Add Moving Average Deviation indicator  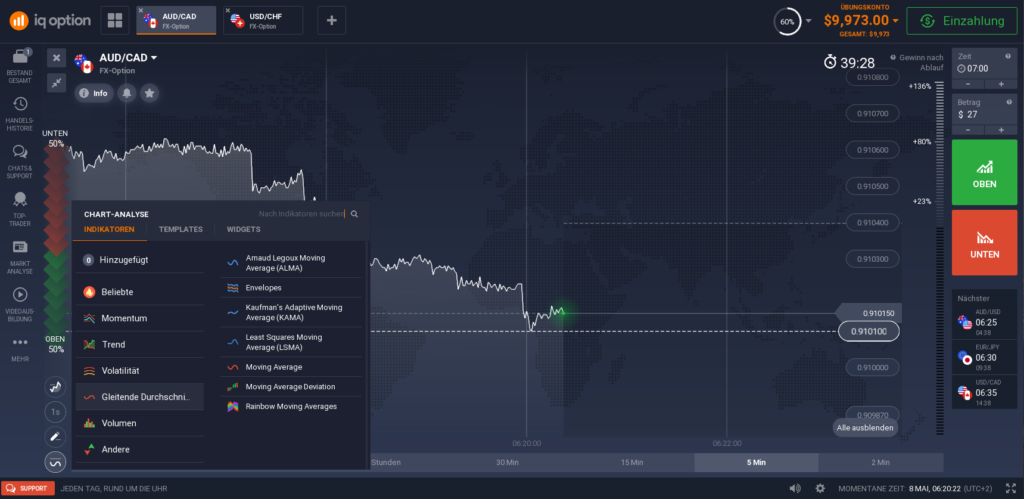(291, 387)
